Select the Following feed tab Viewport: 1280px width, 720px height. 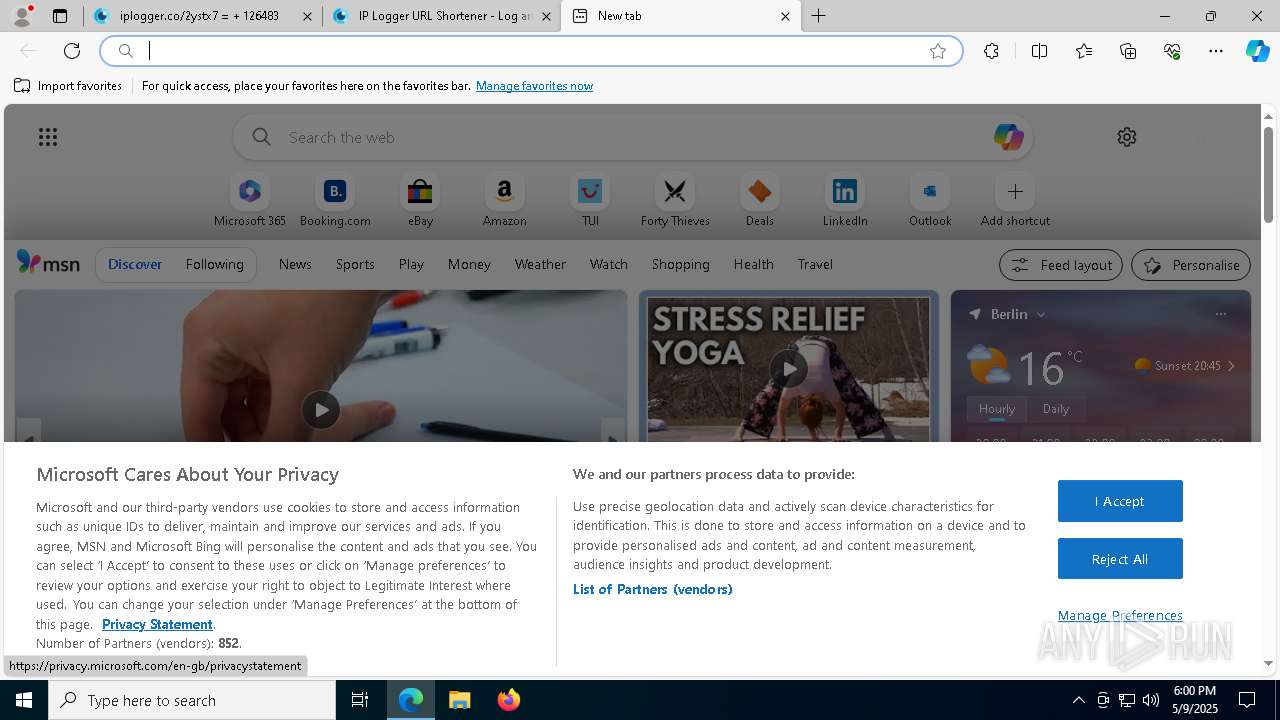[214, 264]
